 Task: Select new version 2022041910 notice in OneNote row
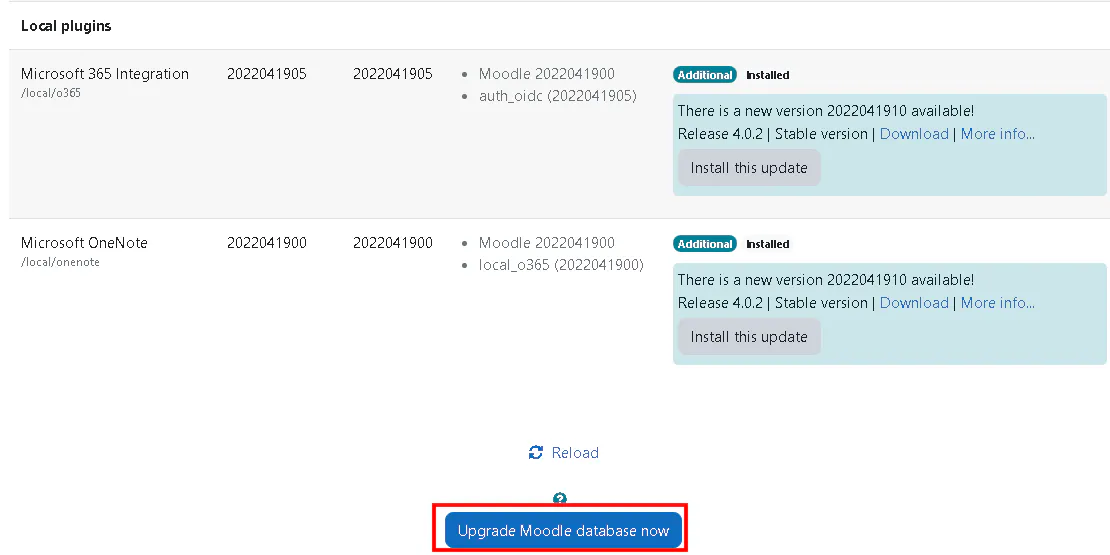click(x=826, y=280)
